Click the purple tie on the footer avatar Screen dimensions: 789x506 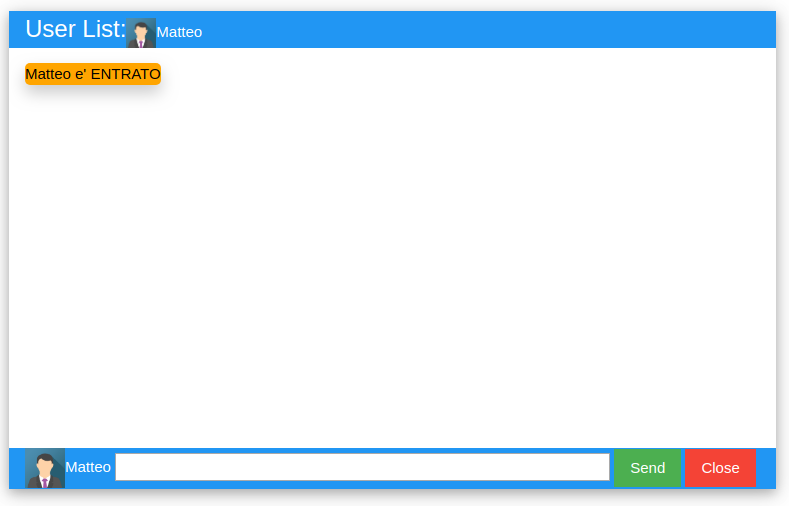[x=45, y=483]
